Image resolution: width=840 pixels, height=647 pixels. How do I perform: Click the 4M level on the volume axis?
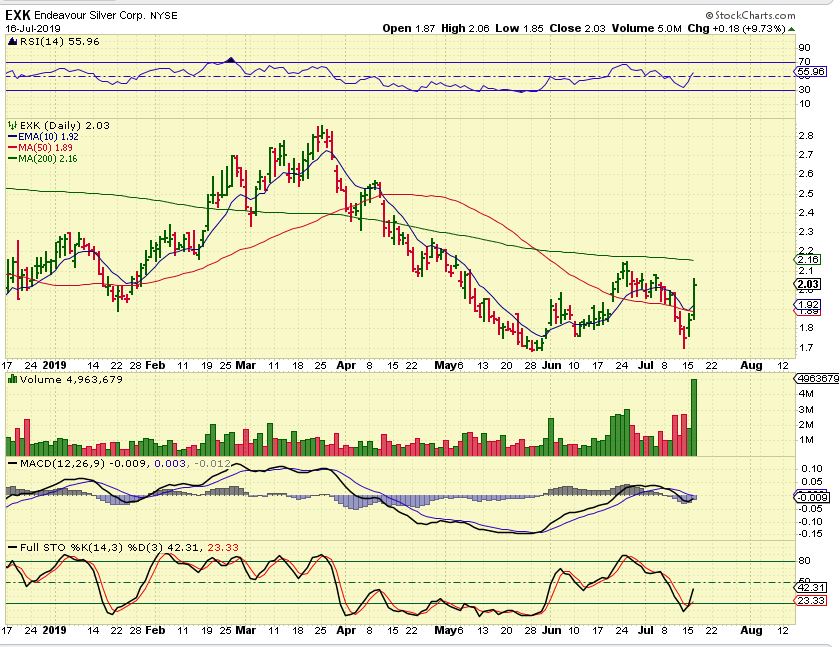click(x=806, y=394)
